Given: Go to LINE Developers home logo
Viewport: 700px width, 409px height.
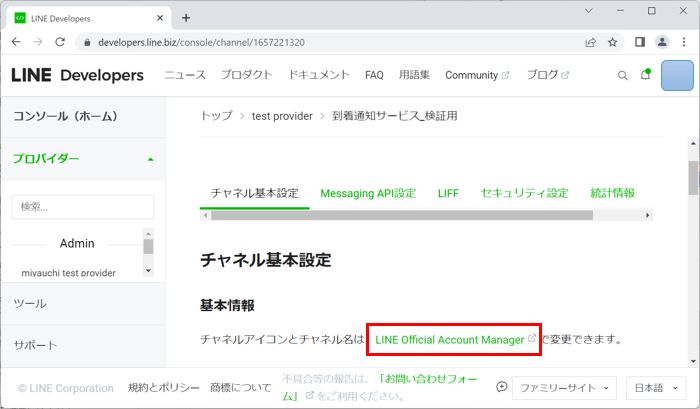Looking at the screenshot, I should [x=77, y=75].
